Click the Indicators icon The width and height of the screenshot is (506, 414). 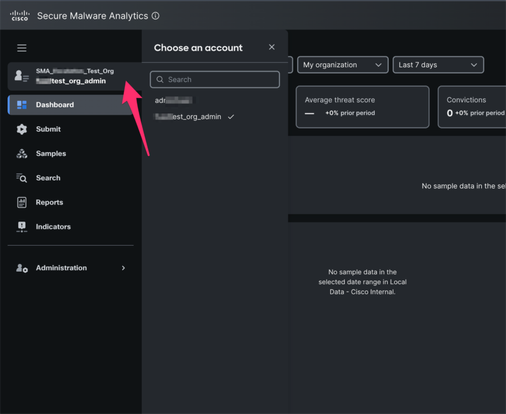coord(22,227)
